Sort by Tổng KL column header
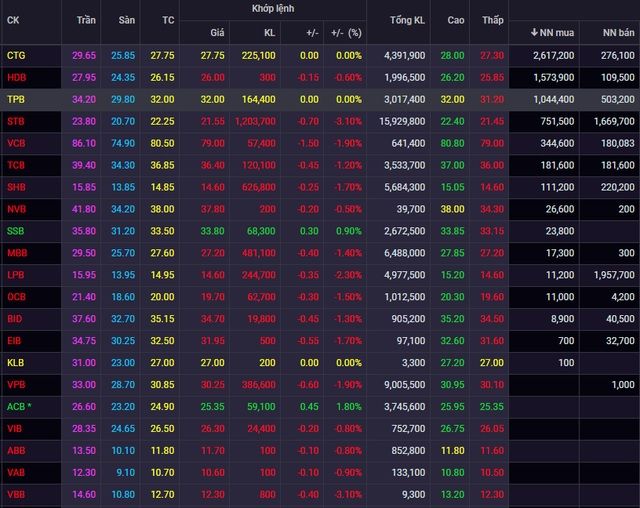640x508 pixels. click(x=407, y=20)
